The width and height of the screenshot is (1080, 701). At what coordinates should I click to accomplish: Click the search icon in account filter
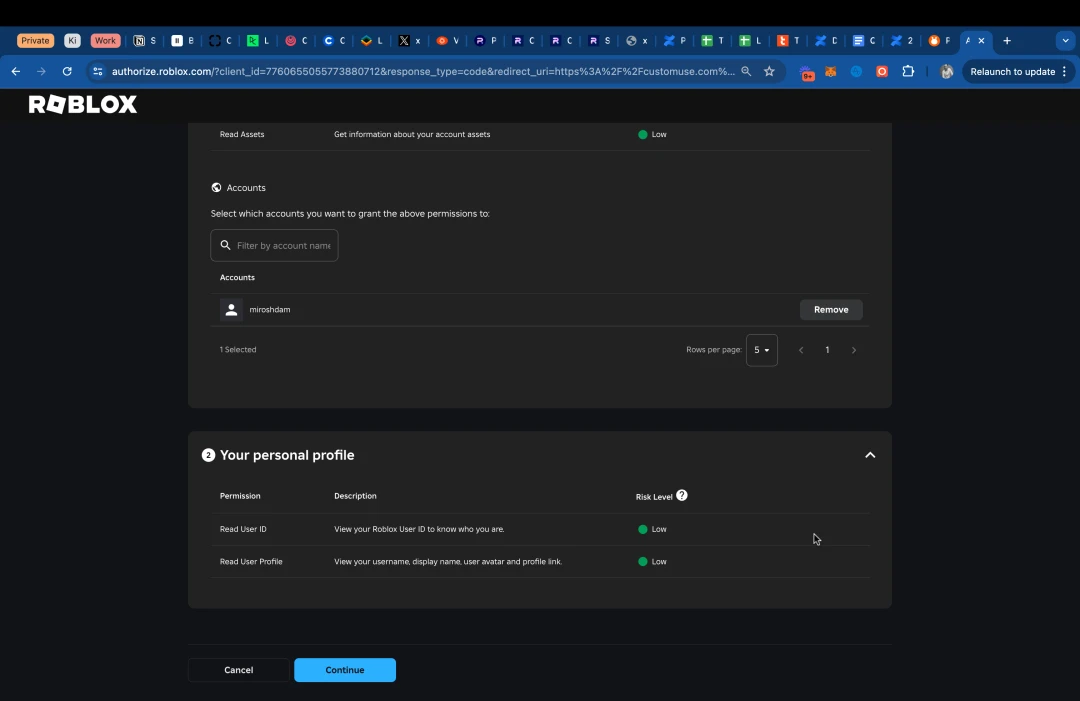[x=225, y=245]
